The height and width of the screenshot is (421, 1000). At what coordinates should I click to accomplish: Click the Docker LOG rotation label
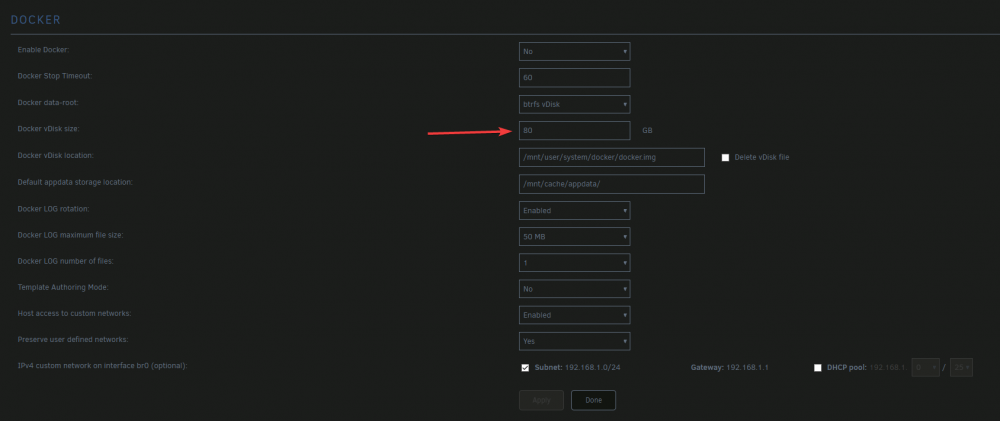point(54,209)
